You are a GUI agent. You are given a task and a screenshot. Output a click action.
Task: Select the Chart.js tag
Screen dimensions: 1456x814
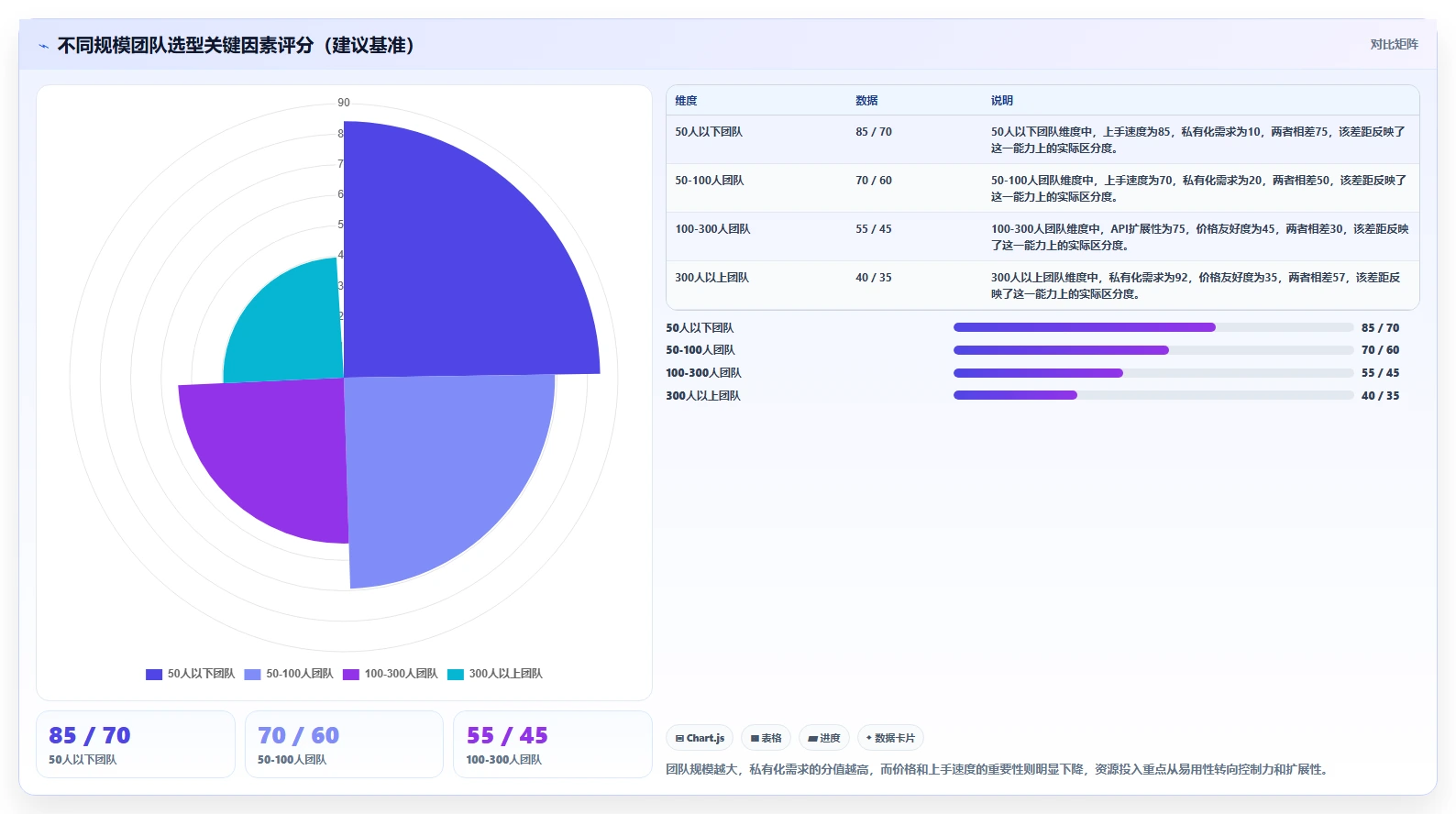click(x=700, y=738)
